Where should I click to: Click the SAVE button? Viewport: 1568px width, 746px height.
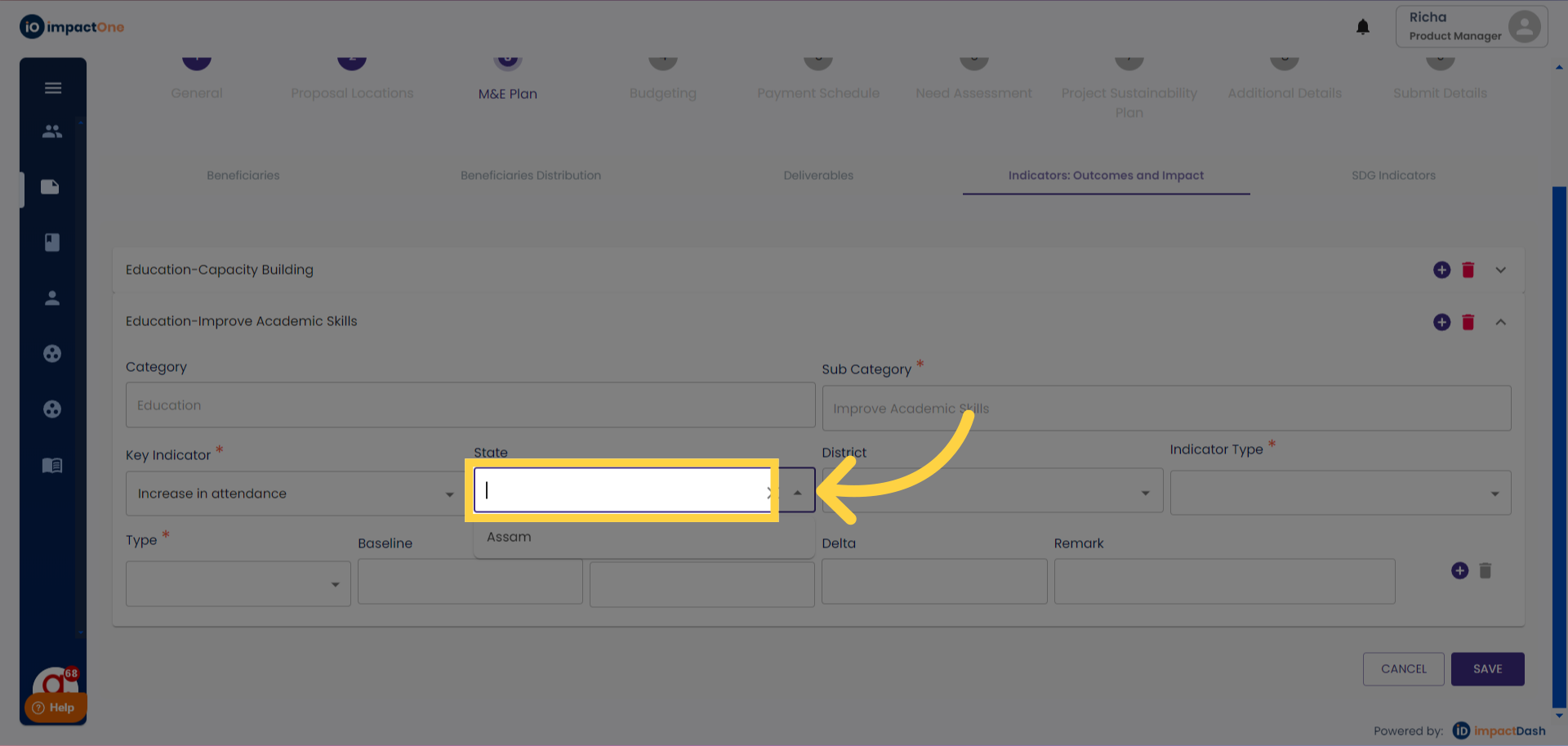tap(1487, 668)
